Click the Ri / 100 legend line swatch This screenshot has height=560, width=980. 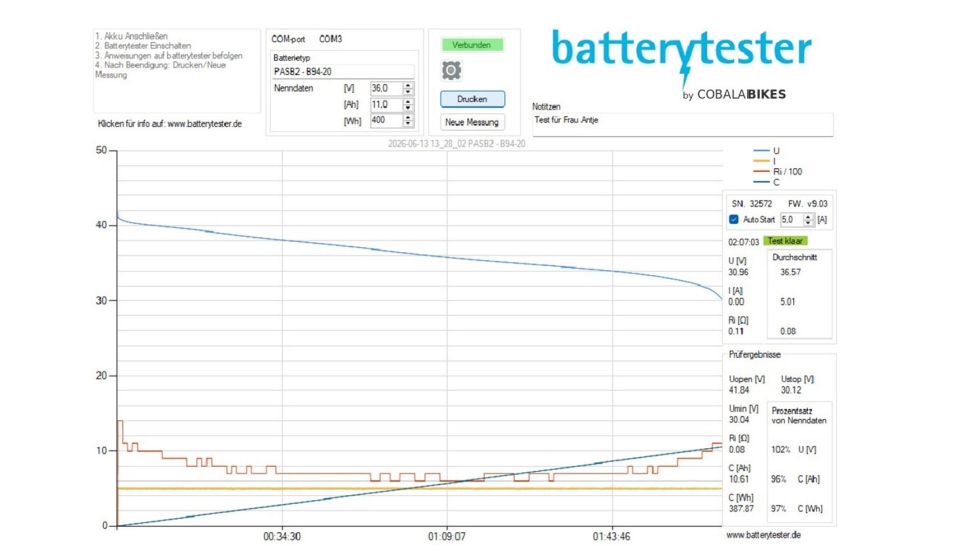[761, 171]
